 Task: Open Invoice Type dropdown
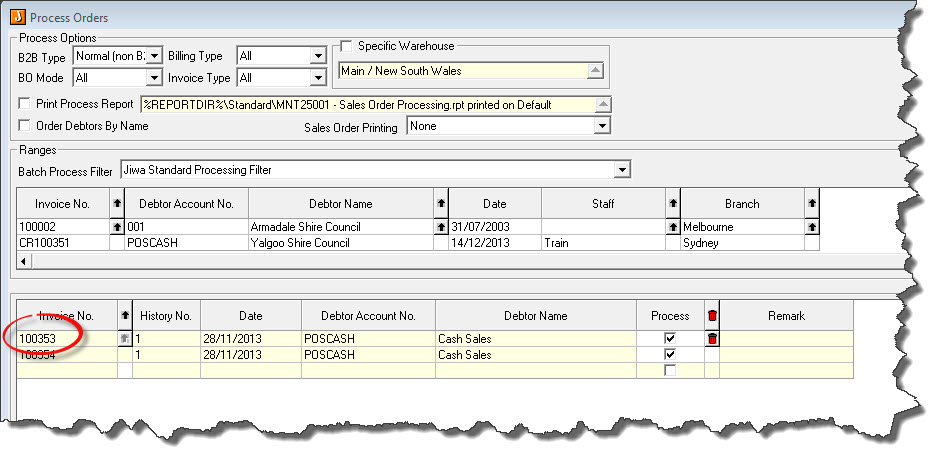tap(319, 77)
